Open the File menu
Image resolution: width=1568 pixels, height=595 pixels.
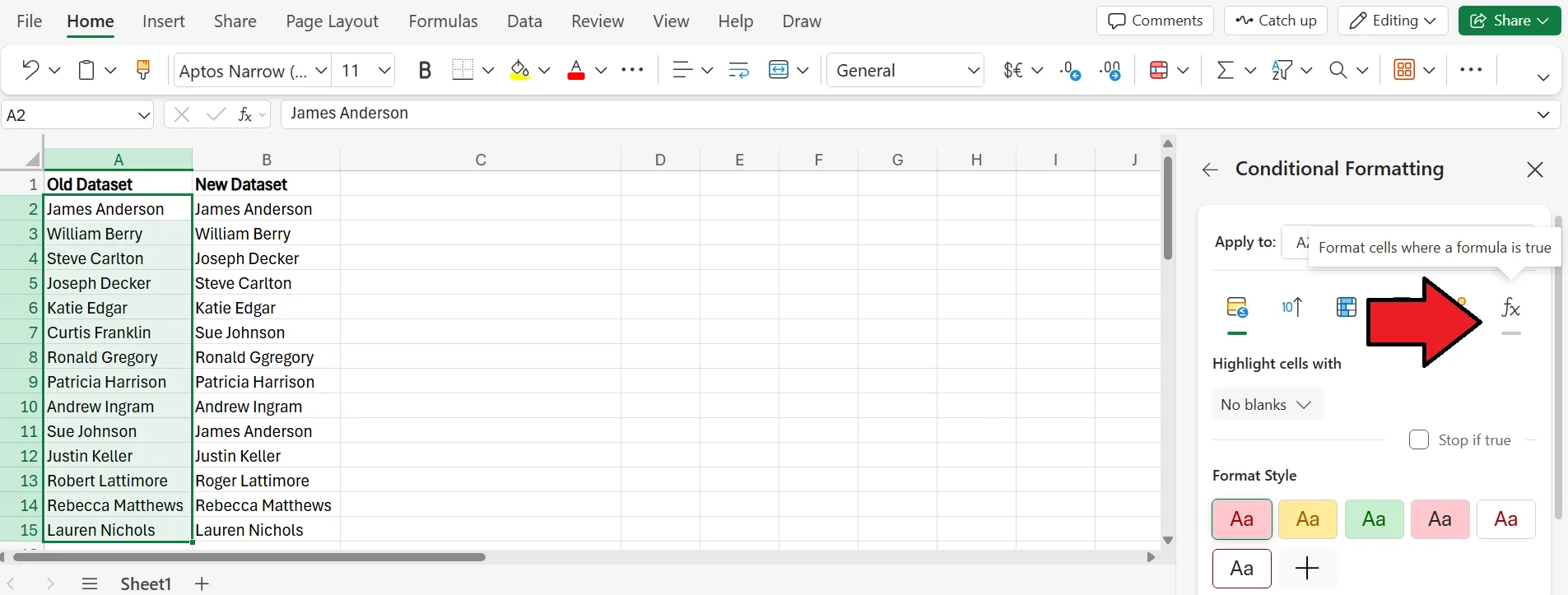[x=29, y=21]
